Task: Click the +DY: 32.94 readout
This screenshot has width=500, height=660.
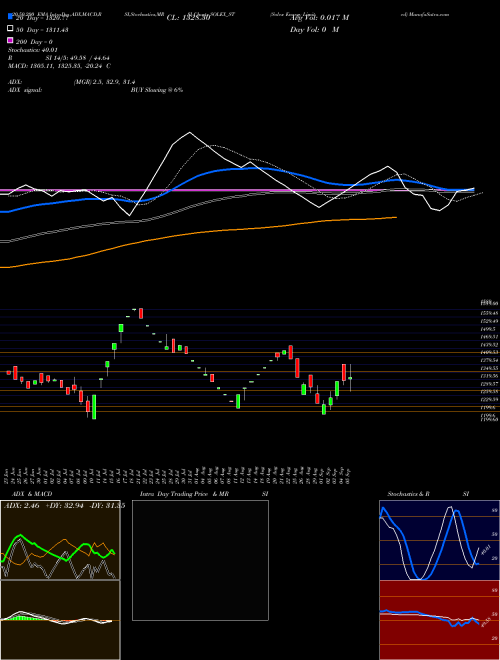Action: pos(64,506)
